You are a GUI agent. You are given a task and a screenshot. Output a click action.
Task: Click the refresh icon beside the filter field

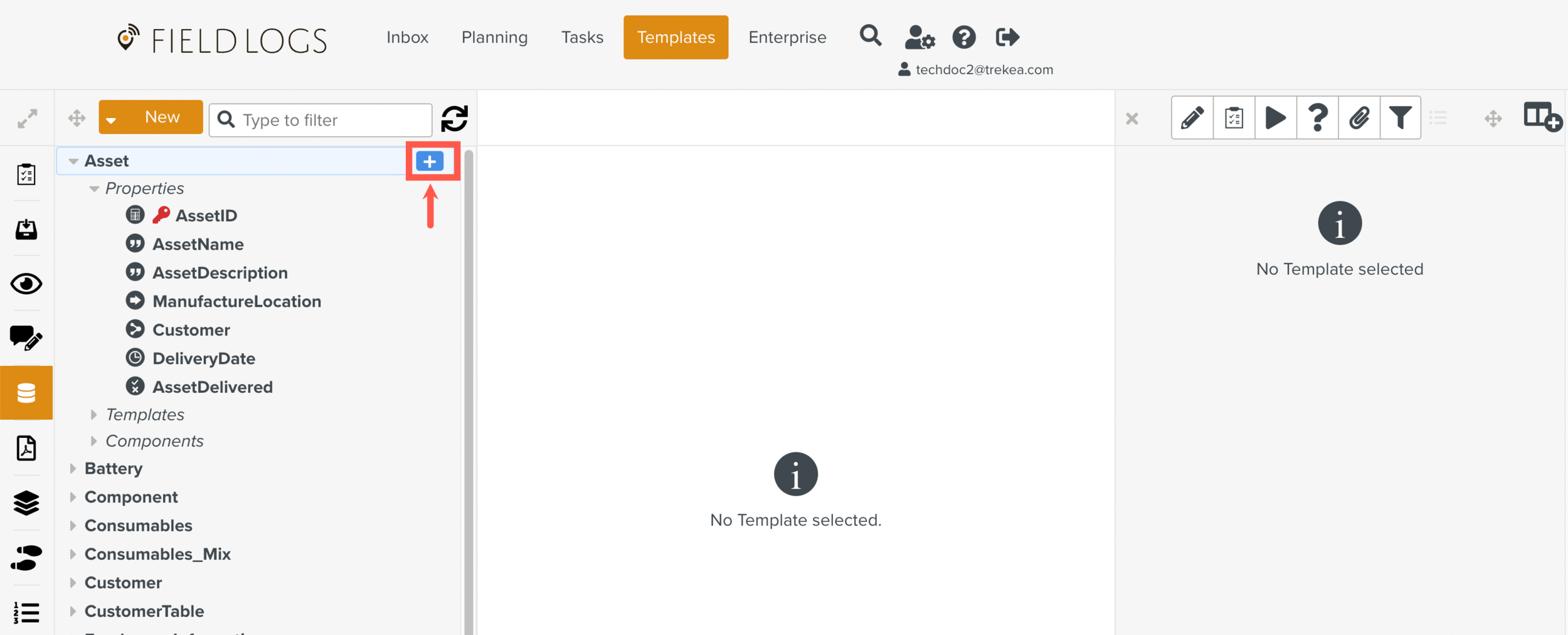(454, 119)
